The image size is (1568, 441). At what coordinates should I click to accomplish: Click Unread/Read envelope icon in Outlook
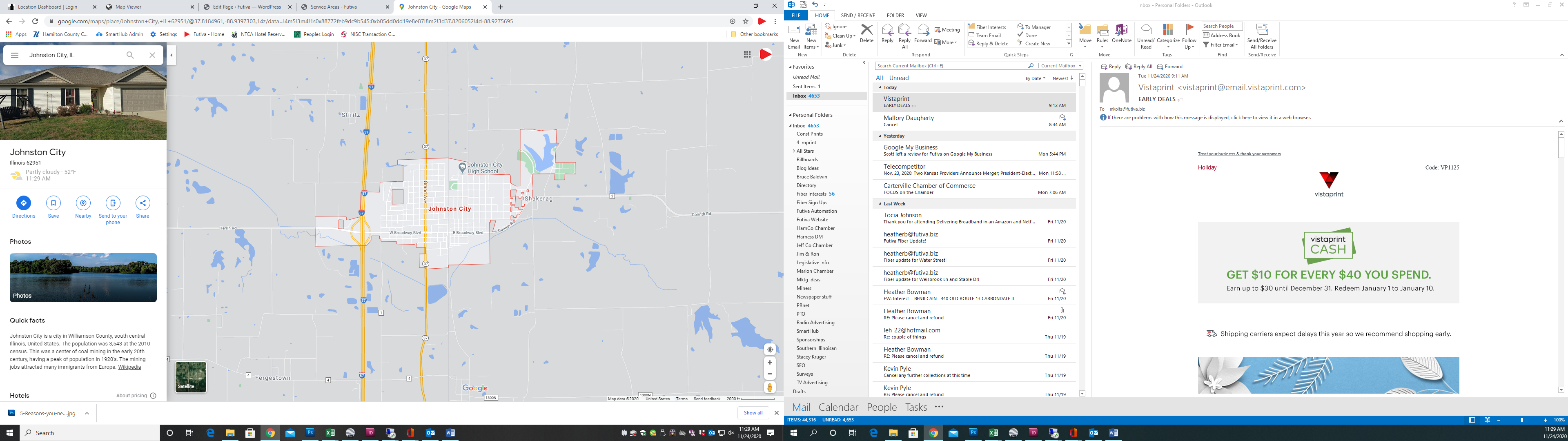coord(1145,30)
